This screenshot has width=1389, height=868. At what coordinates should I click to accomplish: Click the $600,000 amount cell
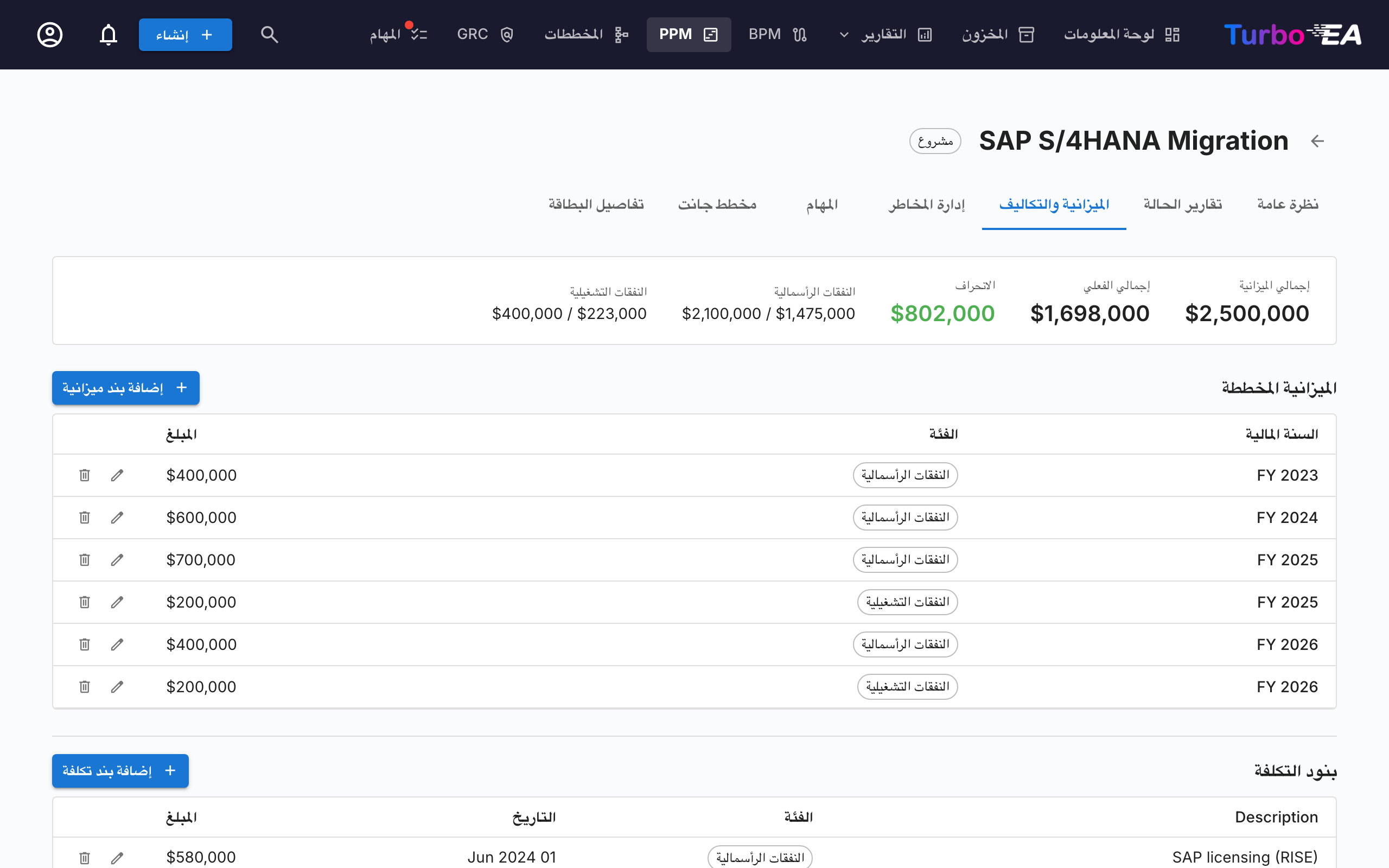tap(201, 518)
